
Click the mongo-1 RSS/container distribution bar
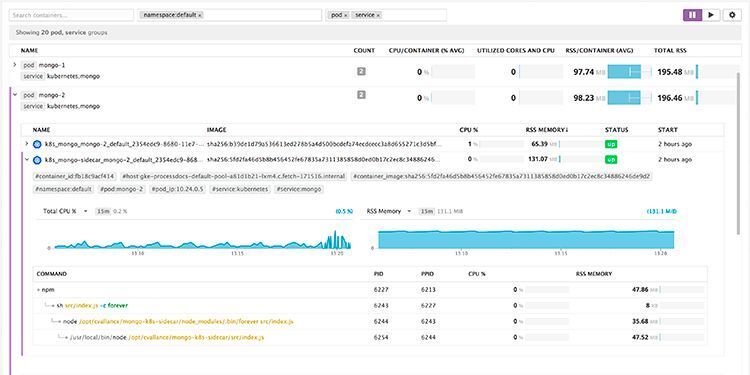(x=629, y=72)
